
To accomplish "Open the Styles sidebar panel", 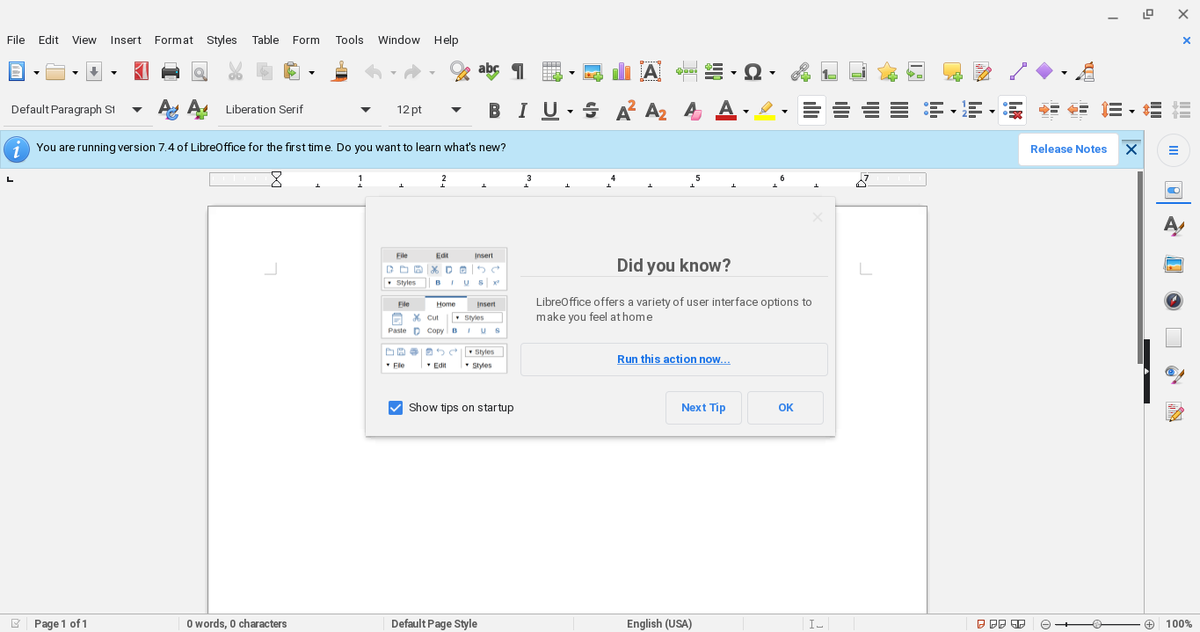I will [1174, 227].
